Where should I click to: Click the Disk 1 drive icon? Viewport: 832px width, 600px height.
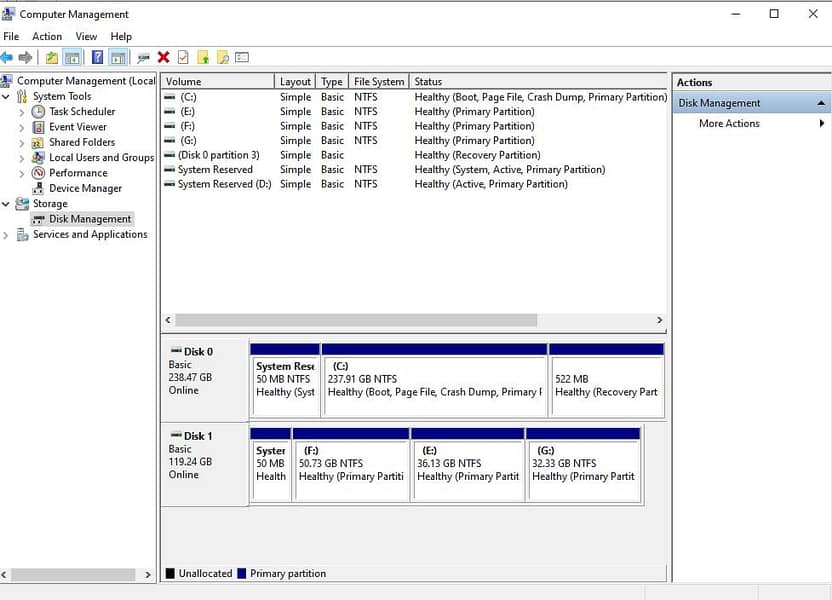[176, 435]
